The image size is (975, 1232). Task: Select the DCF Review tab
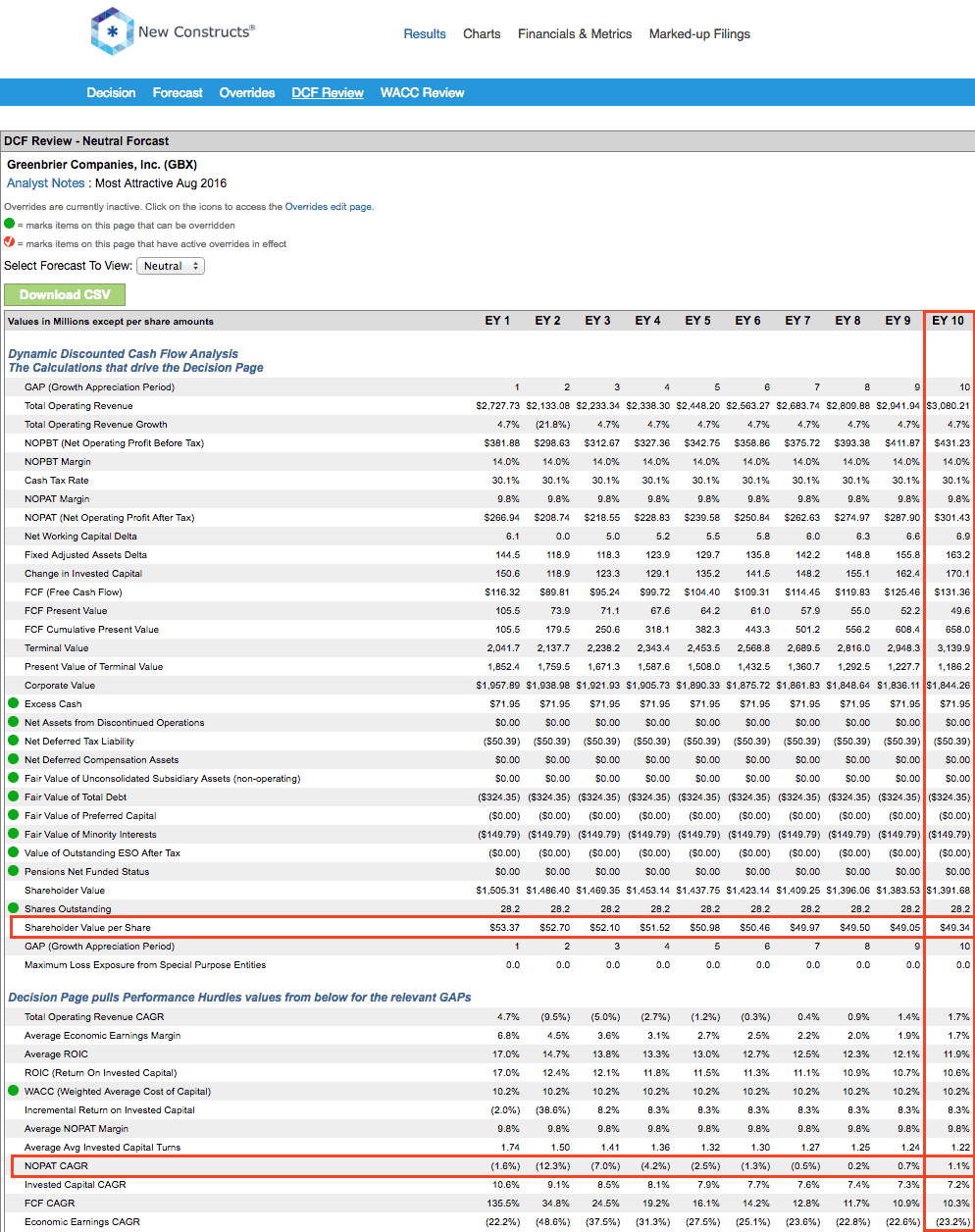pos(328,92)
